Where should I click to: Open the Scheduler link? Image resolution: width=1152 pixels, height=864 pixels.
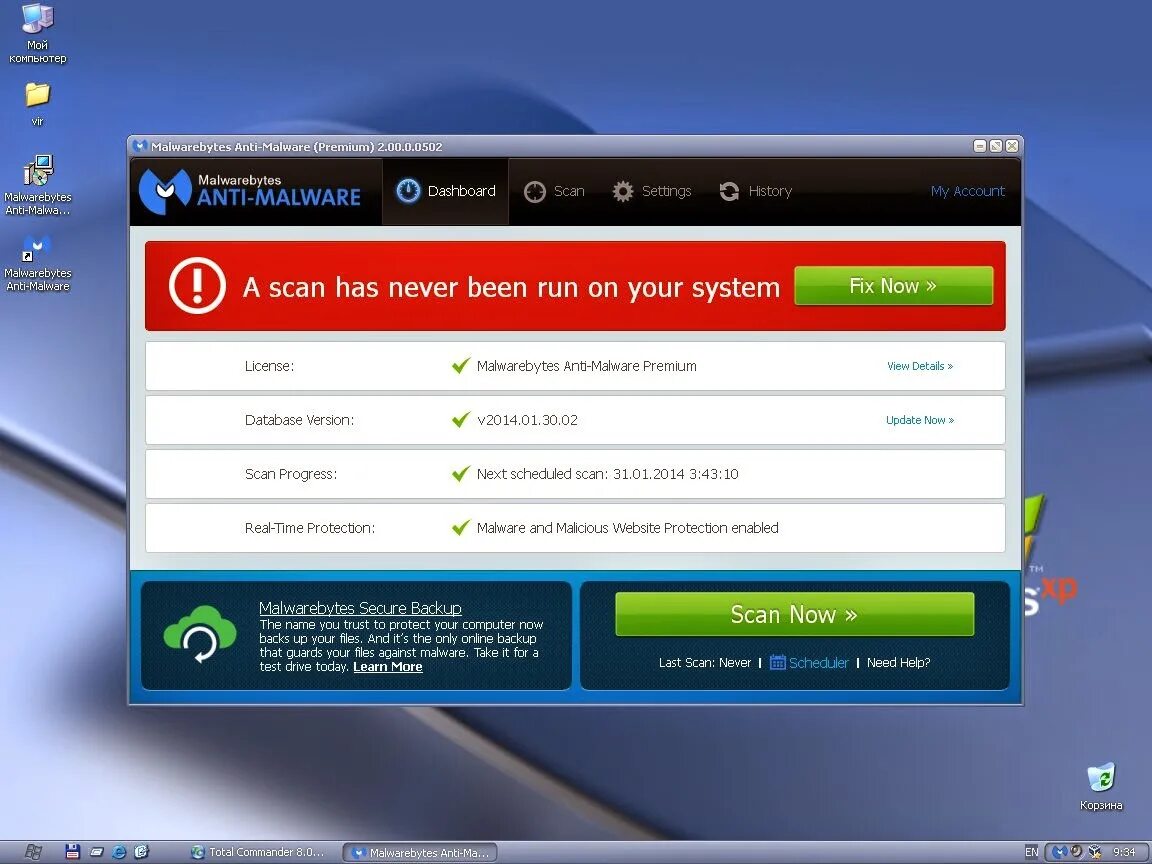point(818,663)
